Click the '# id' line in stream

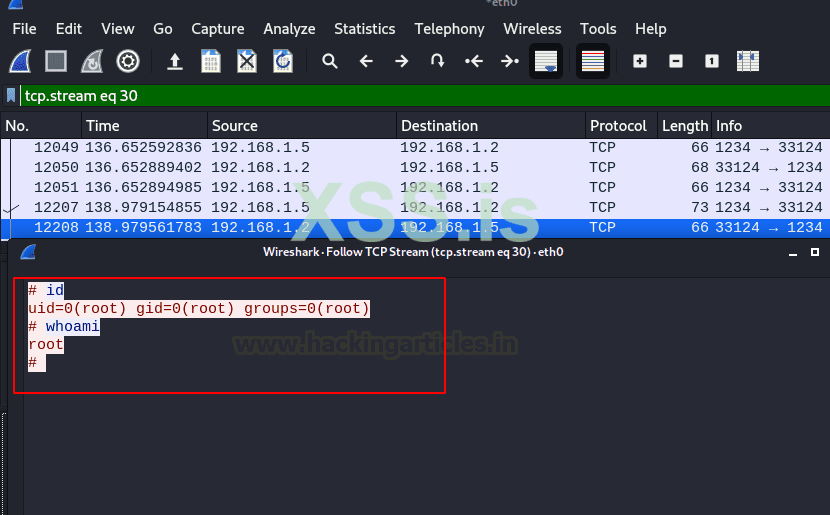[46, 290]
